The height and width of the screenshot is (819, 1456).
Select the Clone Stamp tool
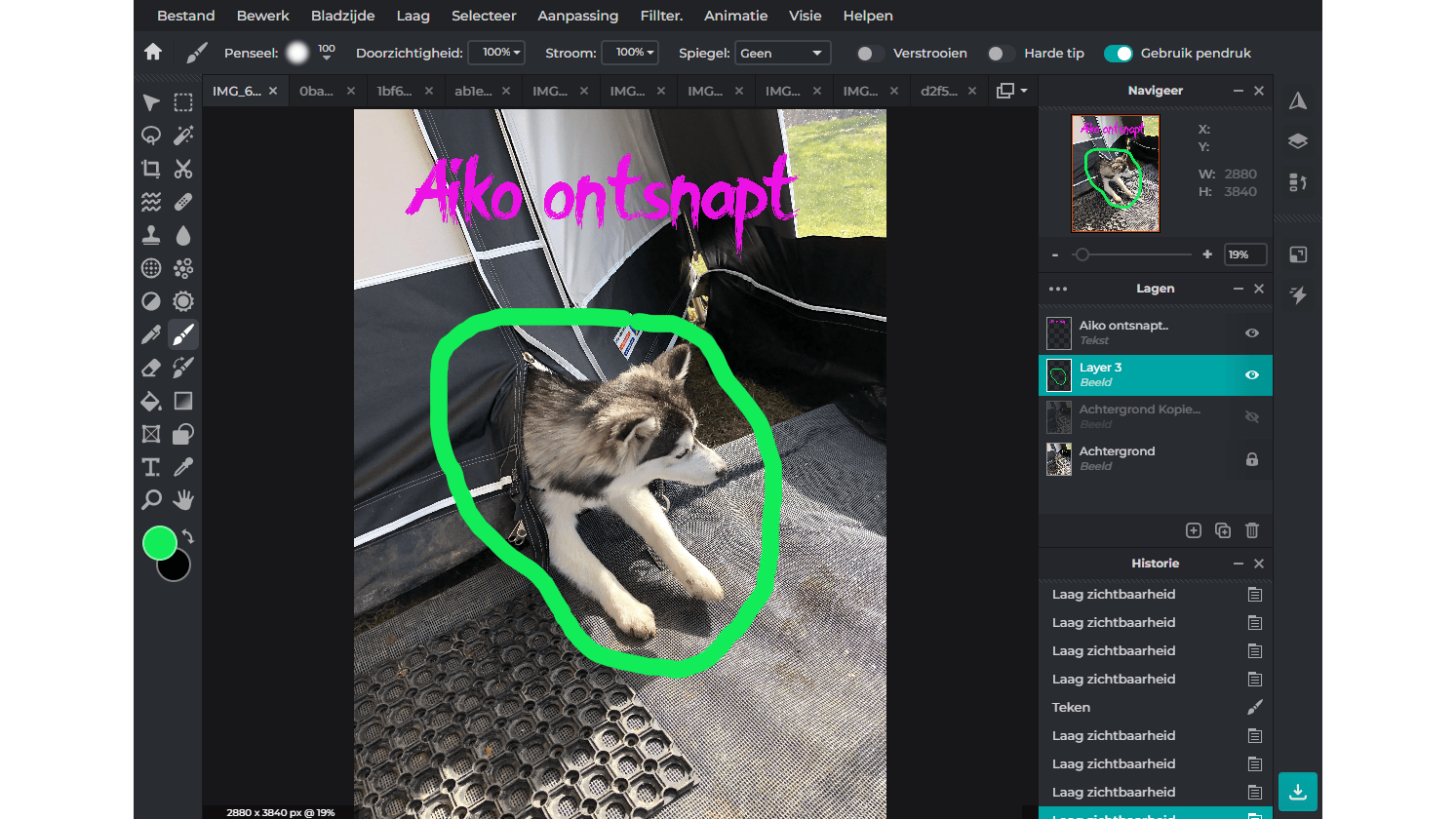pos(151,235)
